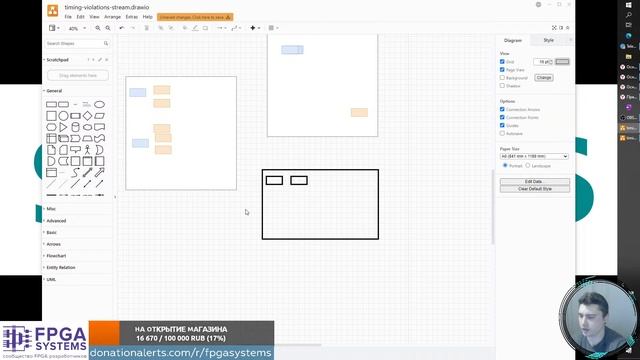Open the Extras menu
The width and height of the screenshot is (640, 360).
coord(131,17)
